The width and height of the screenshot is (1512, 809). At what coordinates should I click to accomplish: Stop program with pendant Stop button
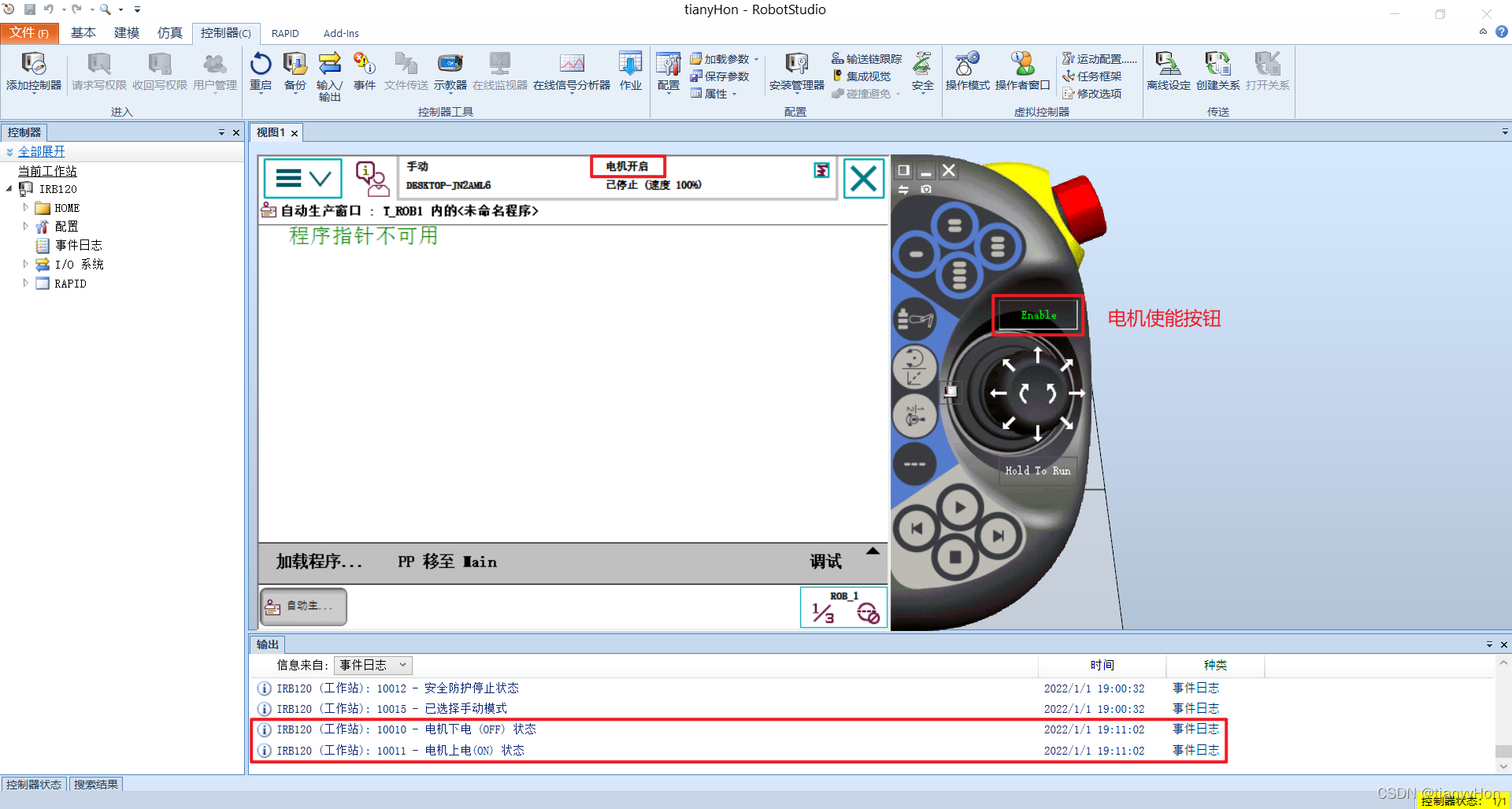coord(955,557)
